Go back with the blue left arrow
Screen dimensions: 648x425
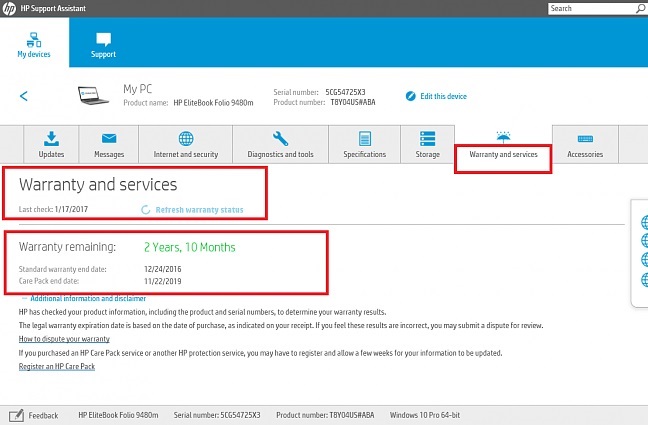click(24, 96)
